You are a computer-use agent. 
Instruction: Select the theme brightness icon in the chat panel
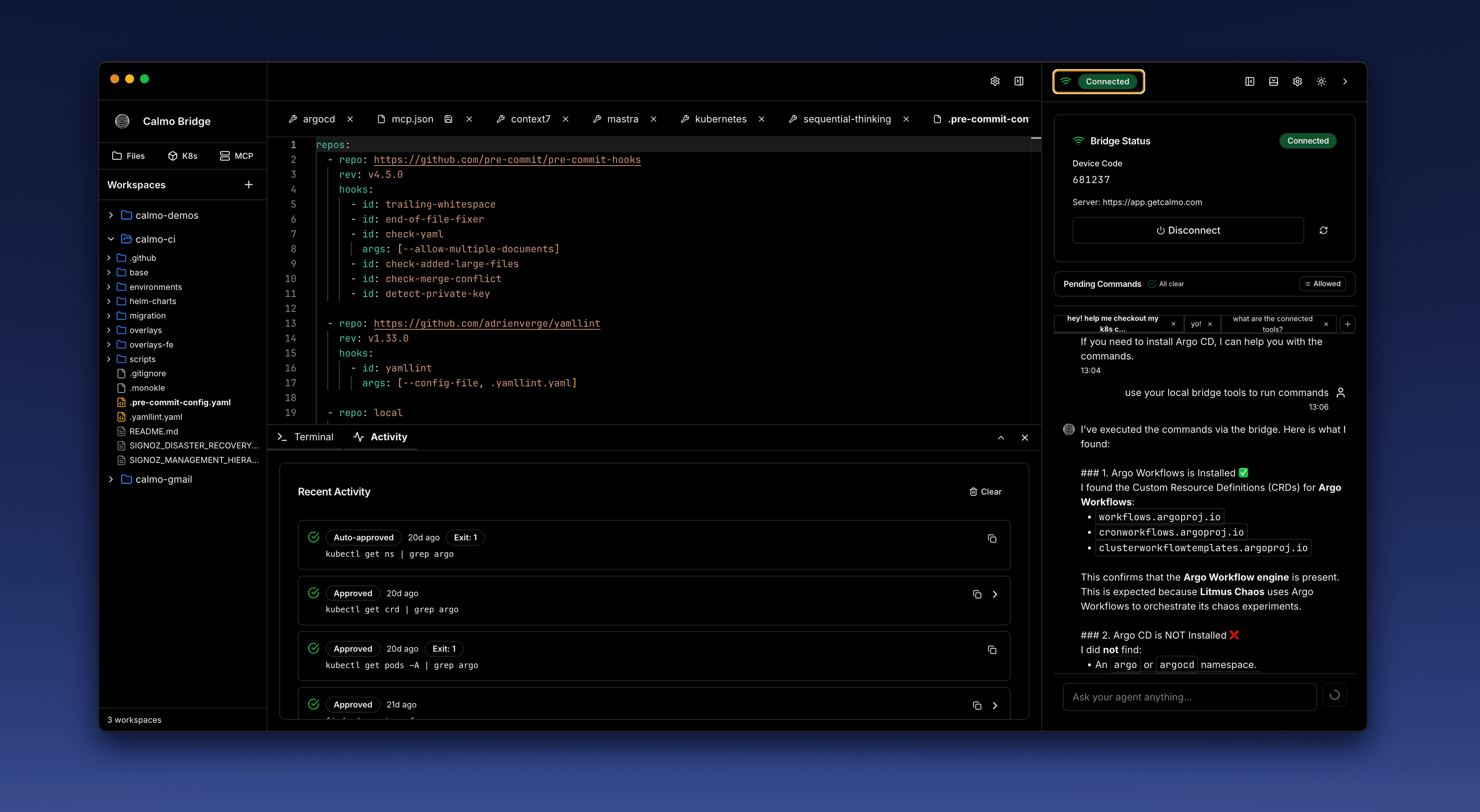click(x=1321, y=81)
